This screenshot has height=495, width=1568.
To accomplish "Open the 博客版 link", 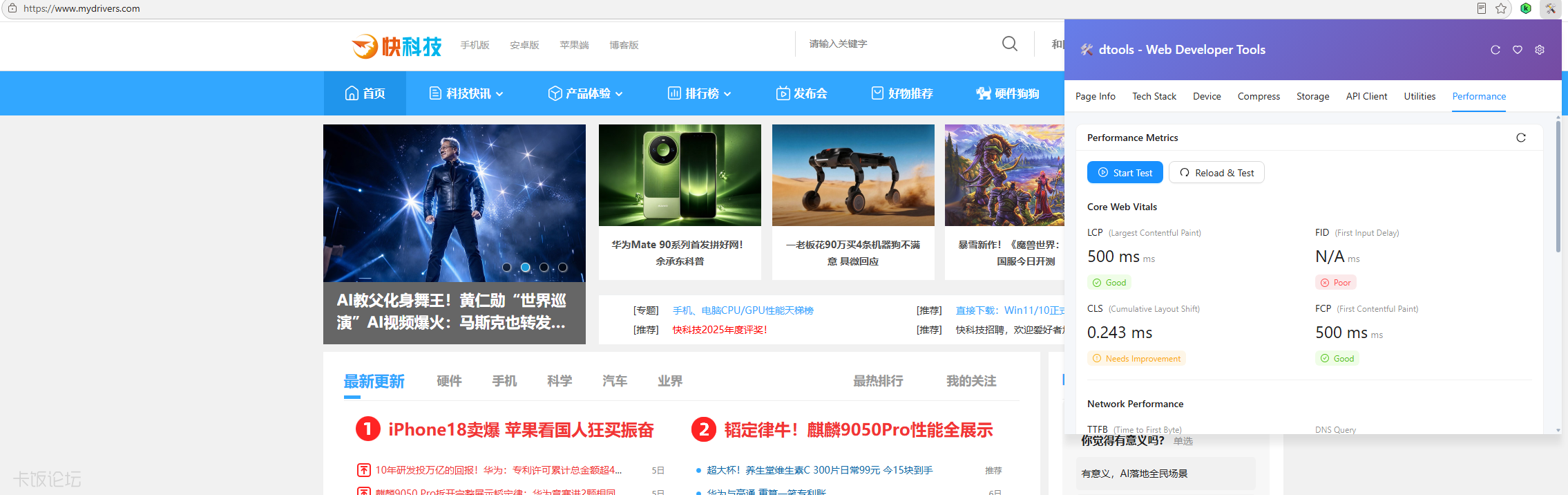I will point(624,45).
